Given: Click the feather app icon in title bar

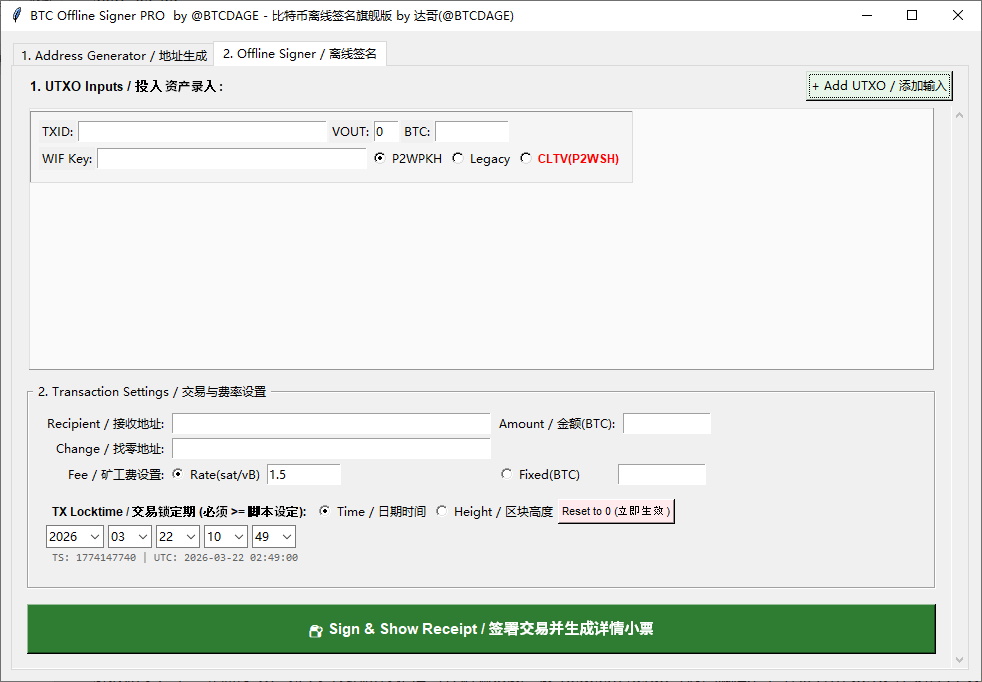Looking at the screenshot, I should point(16,16).
